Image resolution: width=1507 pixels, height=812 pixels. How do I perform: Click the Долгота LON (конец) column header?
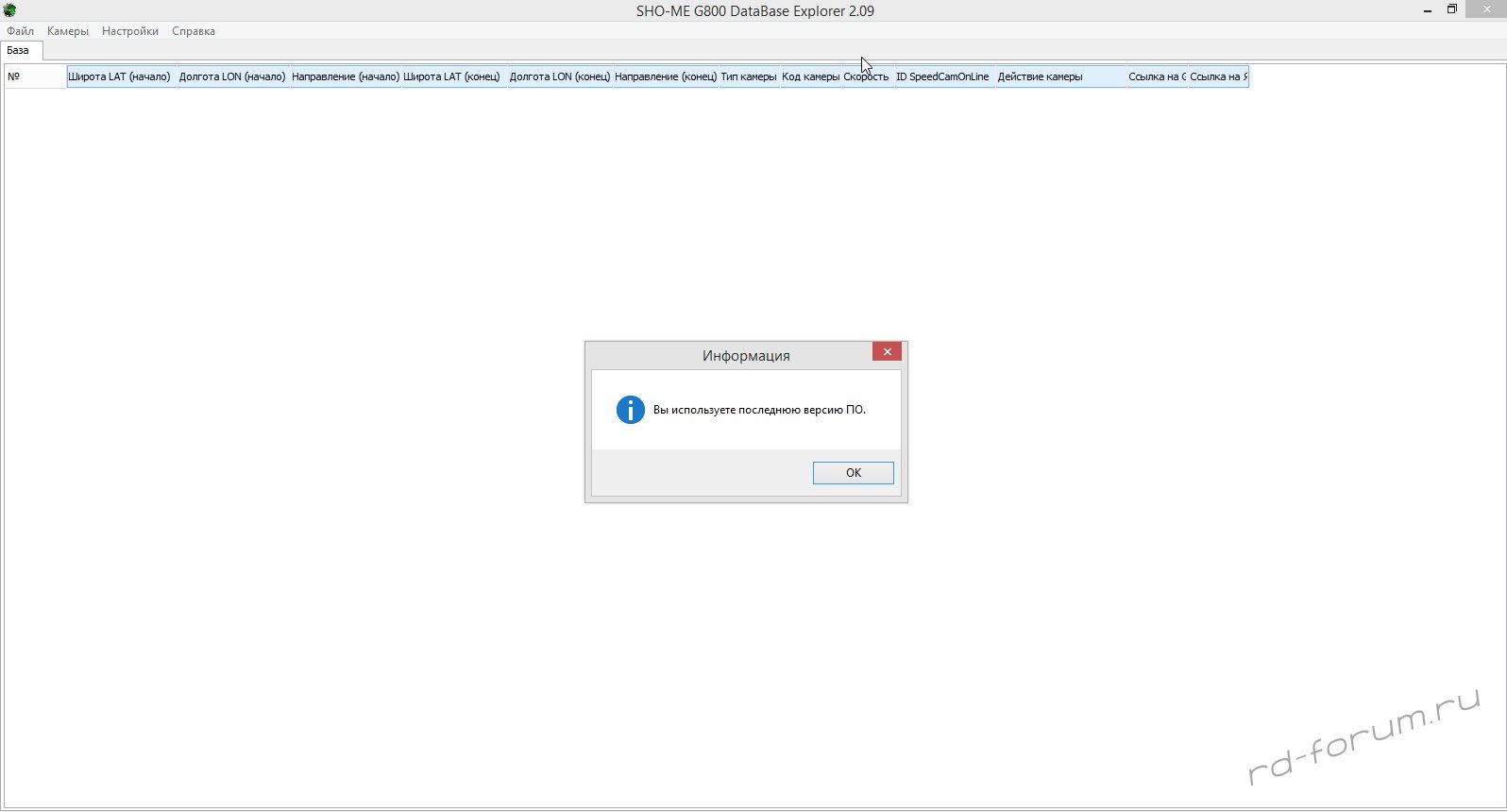[x=561, y=76]
